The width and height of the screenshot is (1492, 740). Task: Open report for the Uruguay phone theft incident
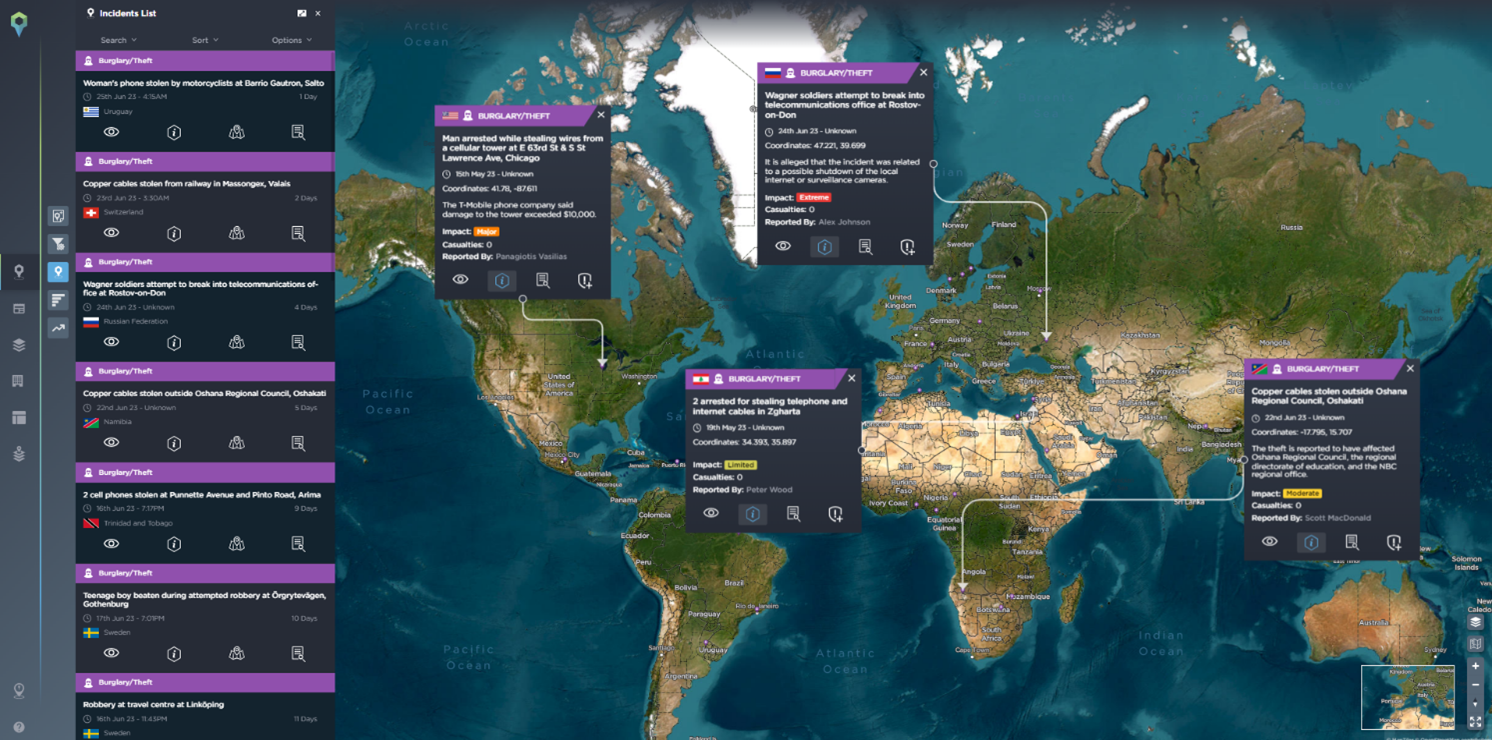(298, 132)
